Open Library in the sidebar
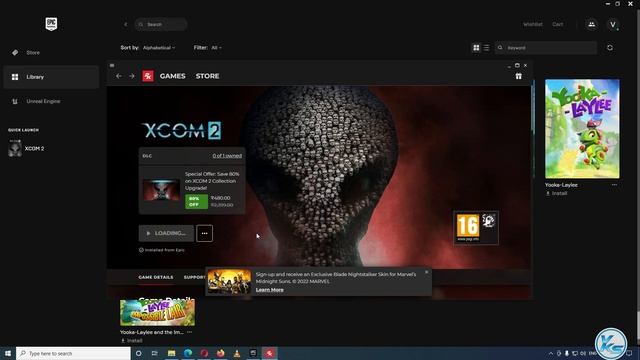 pyautogui.click(x=51, y=77)
